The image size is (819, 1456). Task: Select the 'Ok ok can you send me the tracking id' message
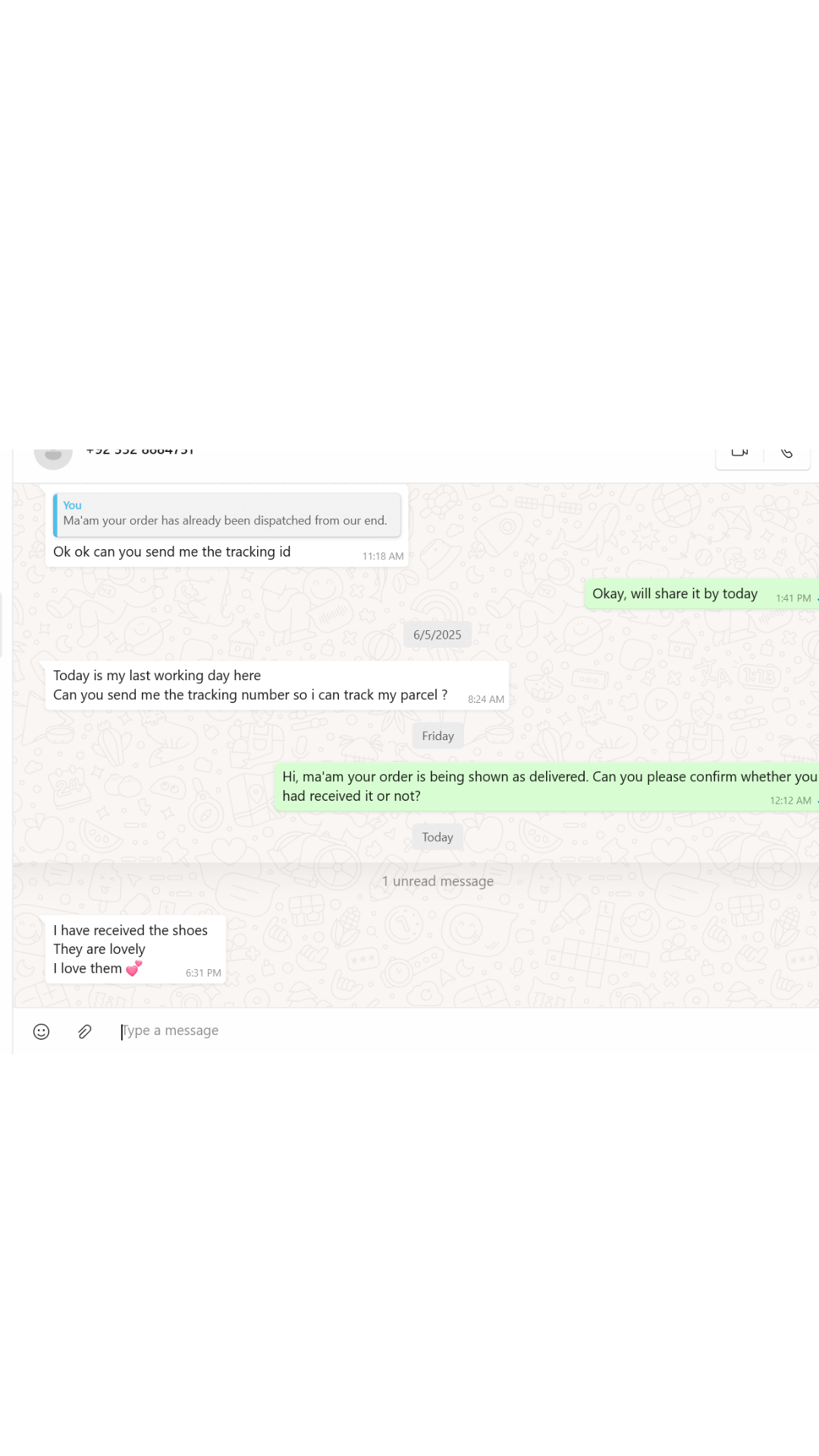(172, 552)
